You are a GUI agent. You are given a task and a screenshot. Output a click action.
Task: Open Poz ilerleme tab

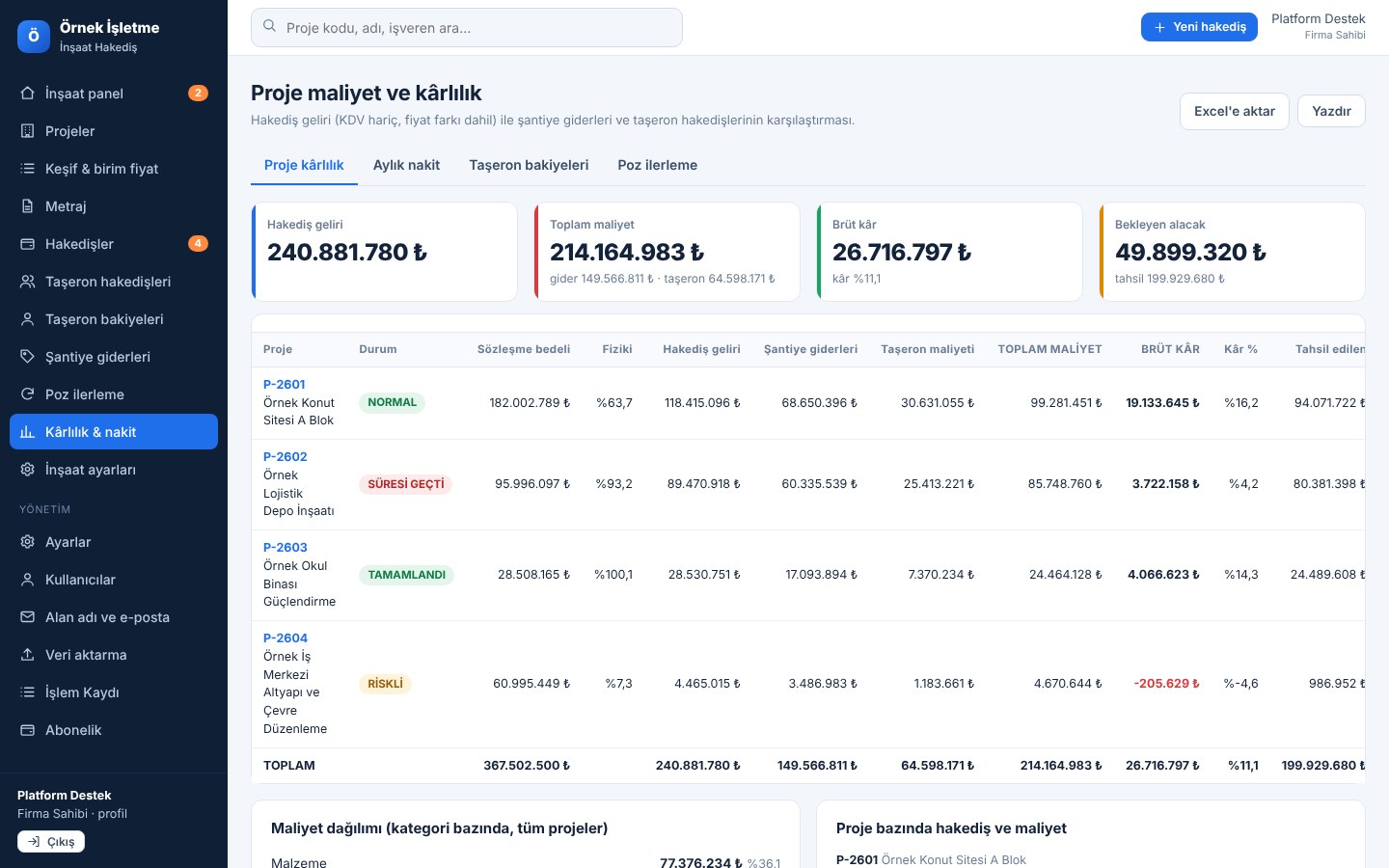coord(658,165)
